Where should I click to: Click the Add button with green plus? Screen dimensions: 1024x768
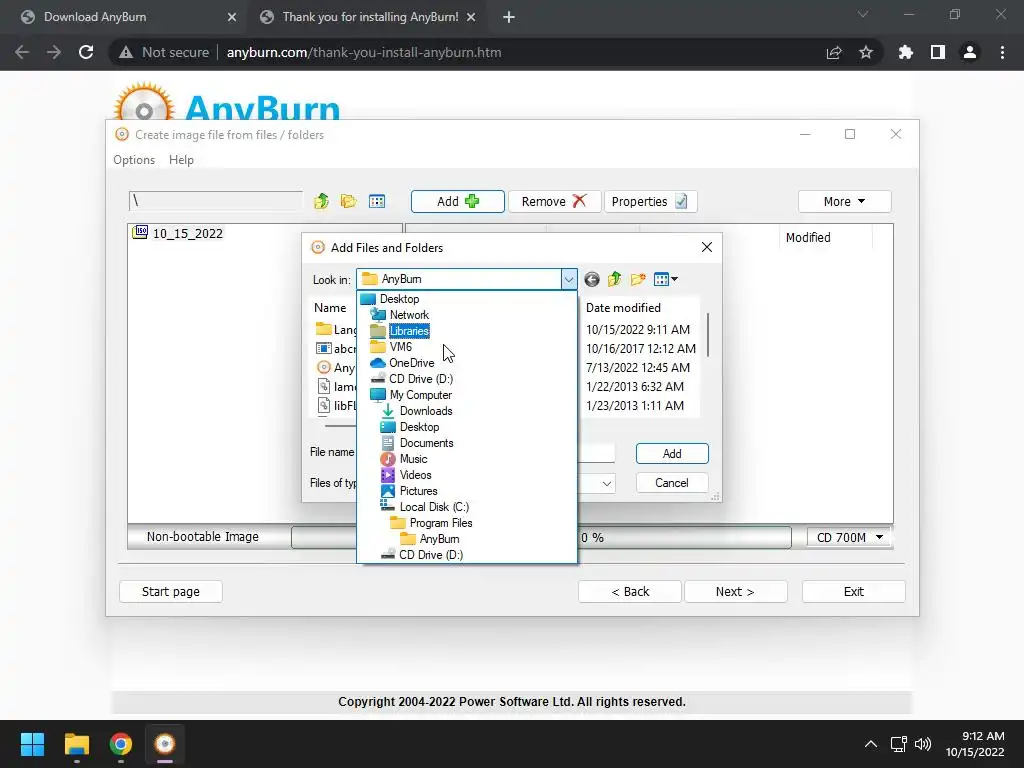tap(457, 201)
